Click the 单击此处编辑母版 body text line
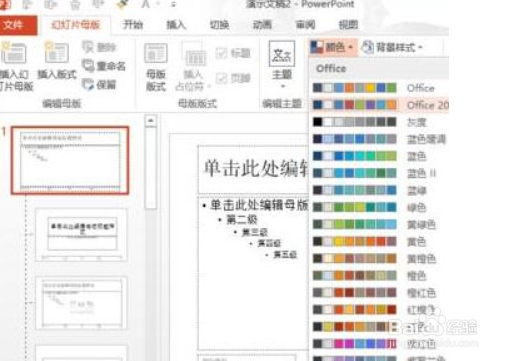This screenshot has height=361, width=506. [x=259, y=205]
